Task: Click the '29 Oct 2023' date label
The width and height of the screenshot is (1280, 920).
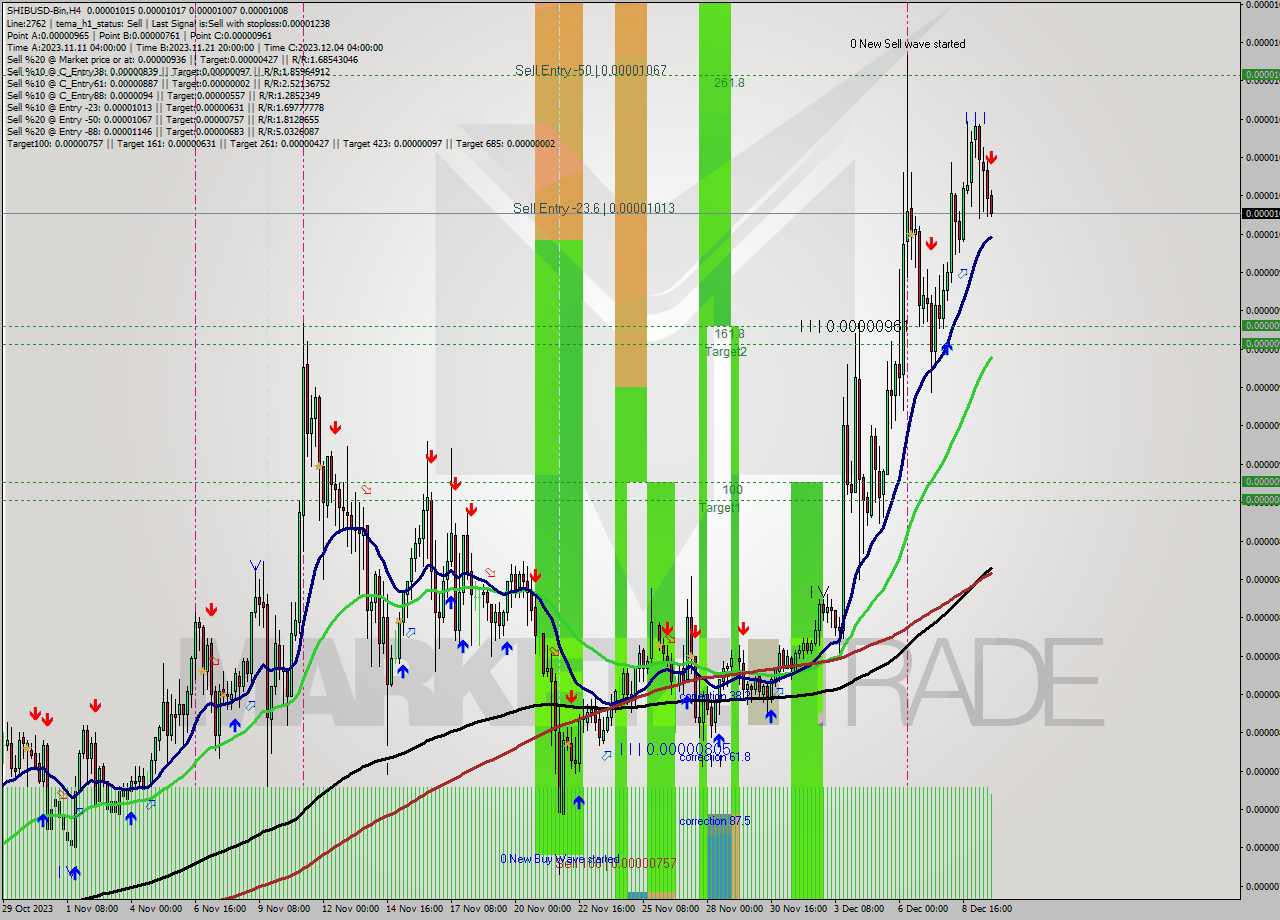Action: point(30,909)
